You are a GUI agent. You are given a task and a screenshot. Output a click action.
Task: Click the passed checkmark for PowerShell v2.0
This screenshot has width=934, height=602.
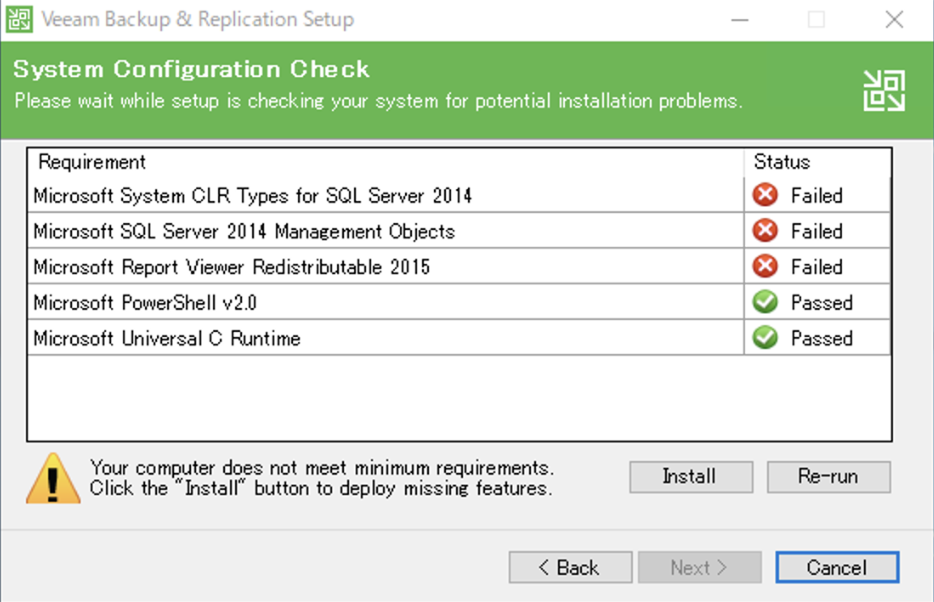[x=765, y=302]
